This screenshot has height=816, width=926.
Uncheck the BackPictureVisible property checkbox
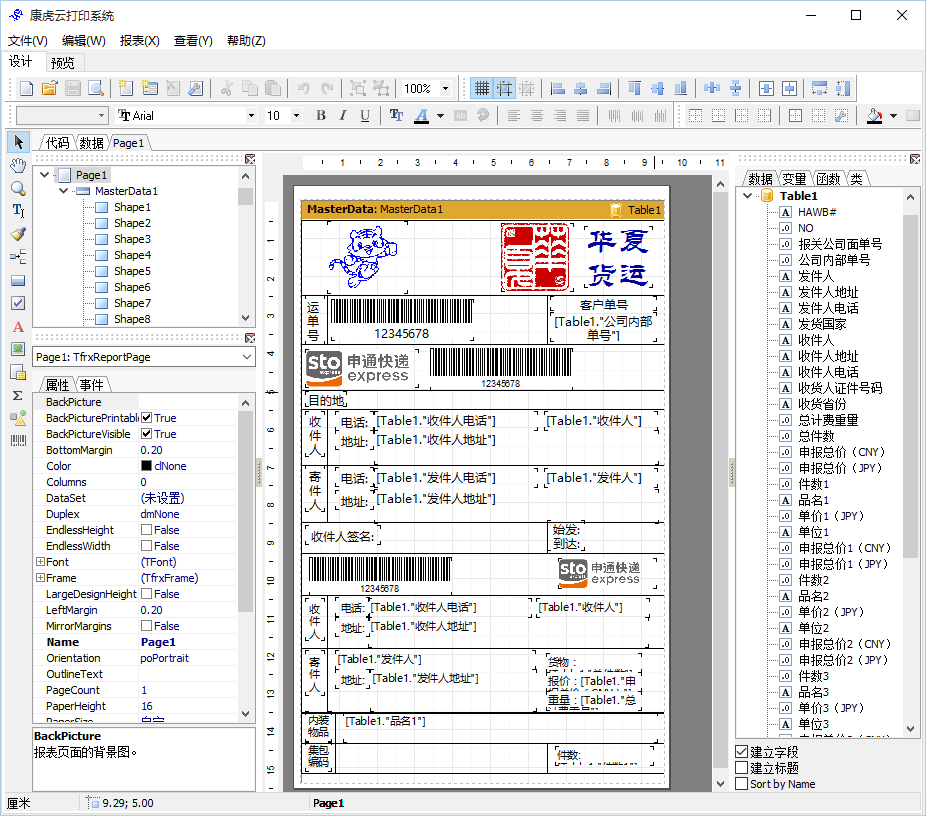tap(146, 434)
